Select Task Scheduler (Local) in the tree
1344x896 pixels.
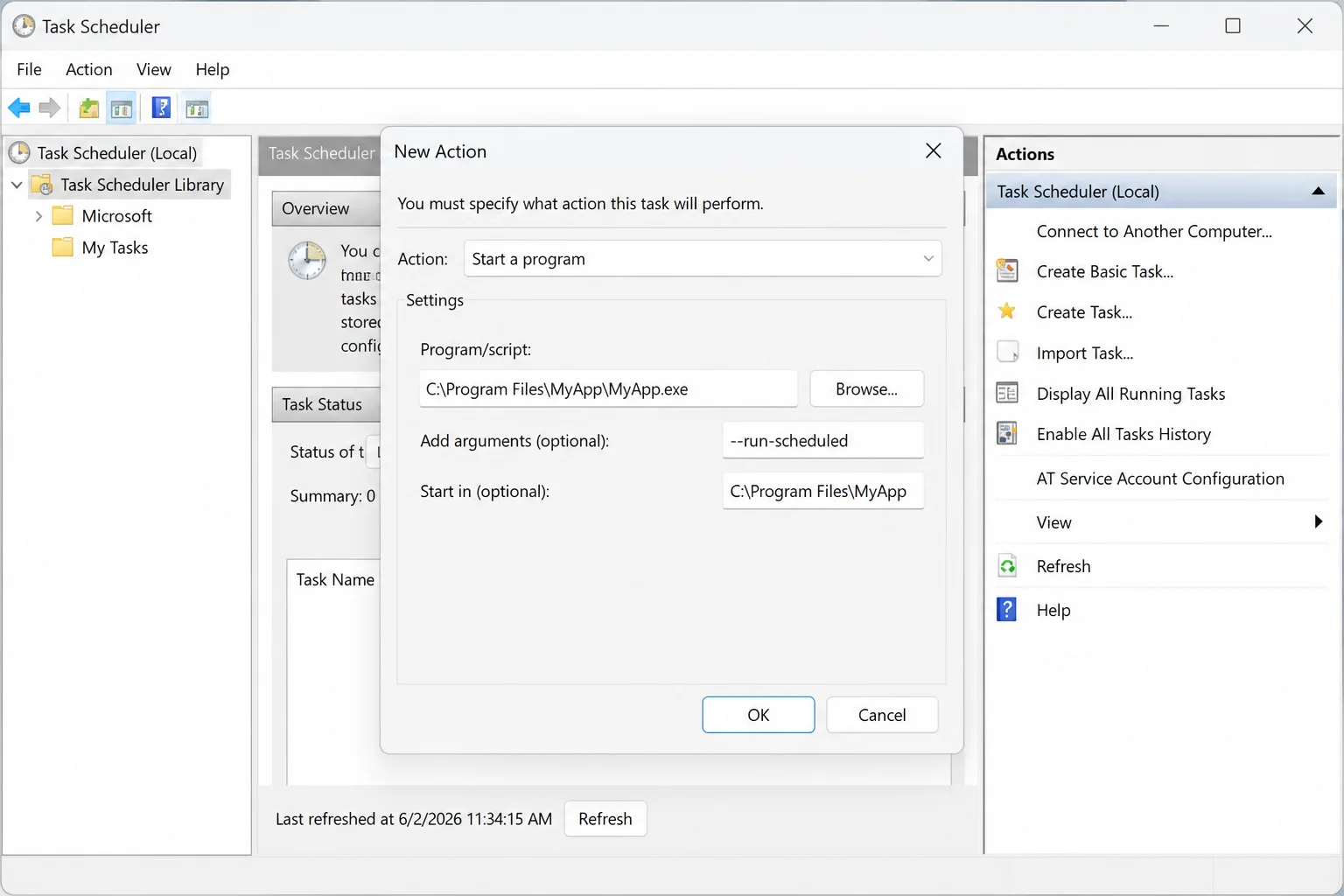[117, 153]
